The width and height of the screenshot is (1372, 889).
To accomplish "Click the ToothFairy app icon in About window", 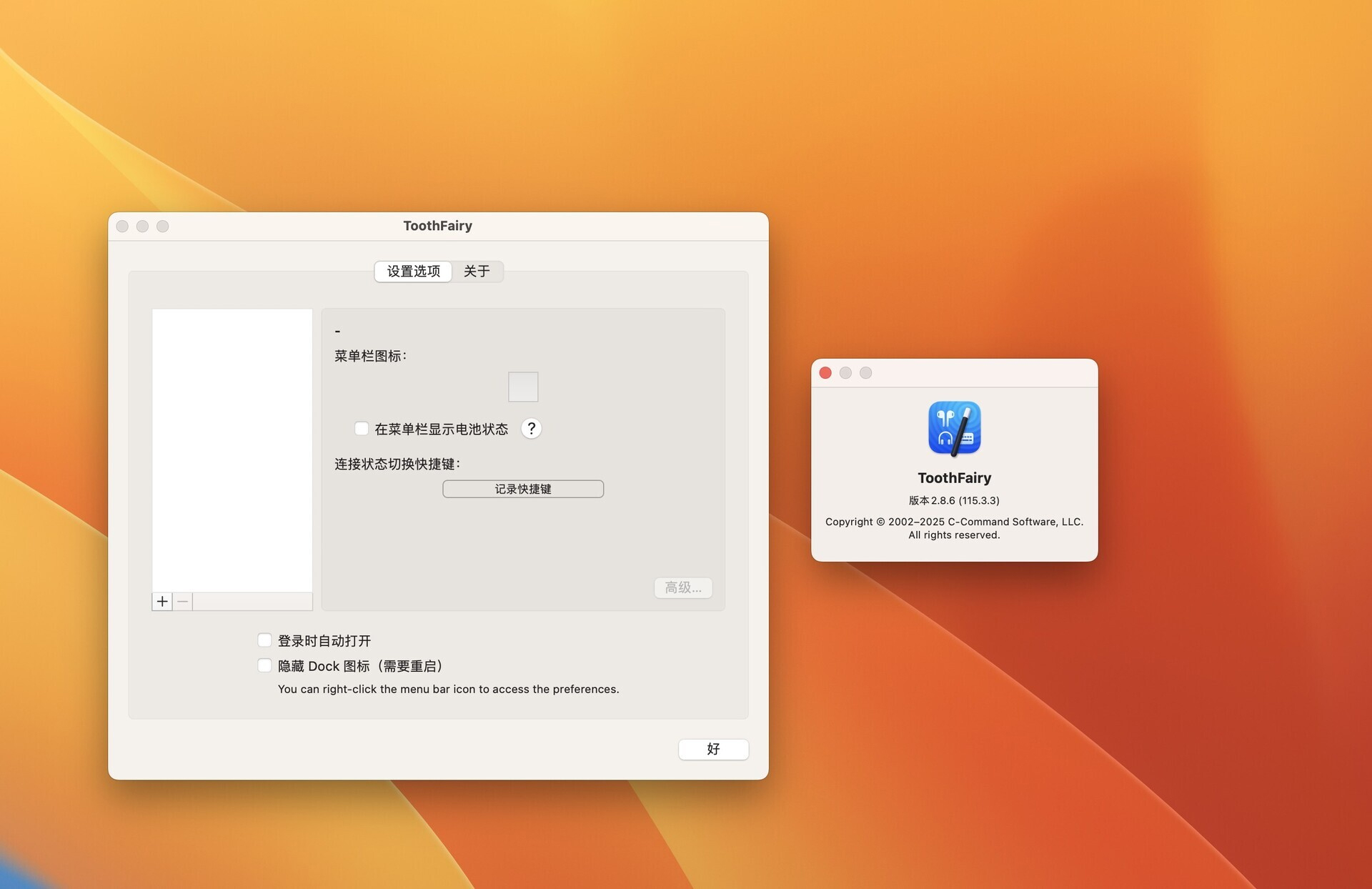I will pos(955,427).
